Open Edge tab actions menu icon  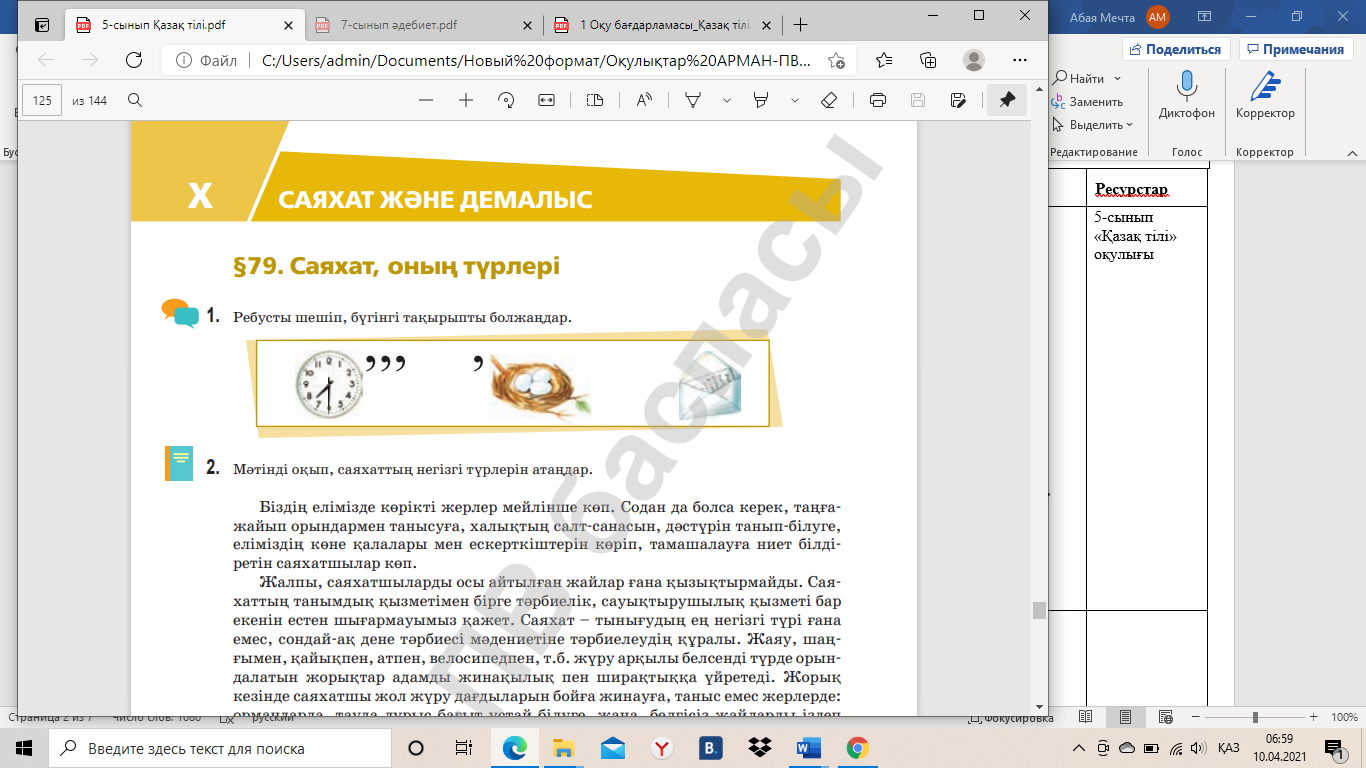42,25
